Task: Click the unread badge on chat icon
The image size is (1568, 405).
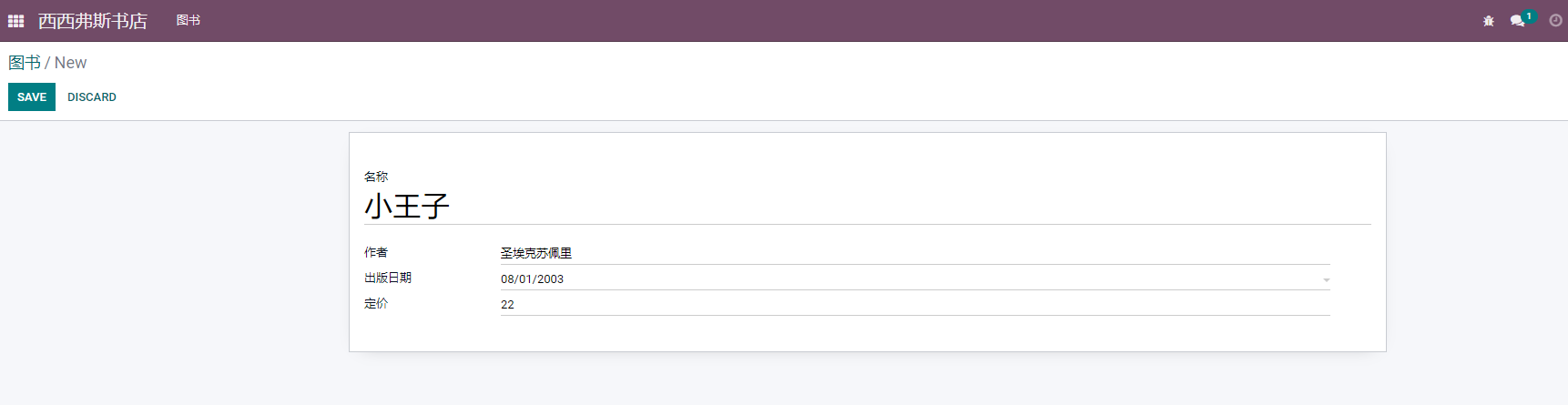Action: coord(1529,16)
